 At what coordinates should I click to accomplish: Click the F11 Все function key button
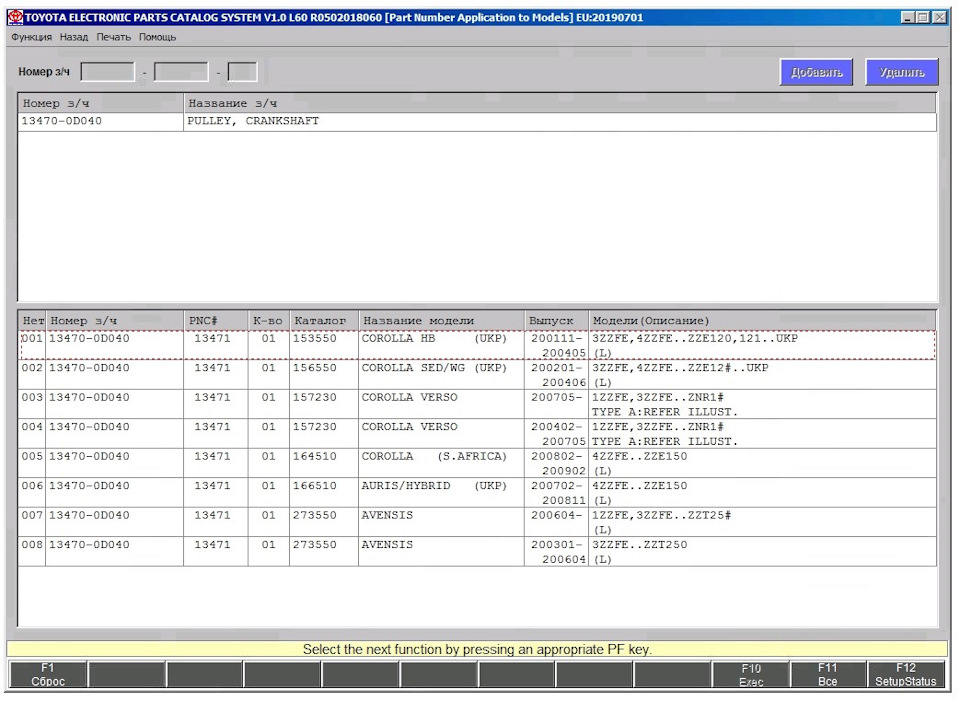pos(828,674)
